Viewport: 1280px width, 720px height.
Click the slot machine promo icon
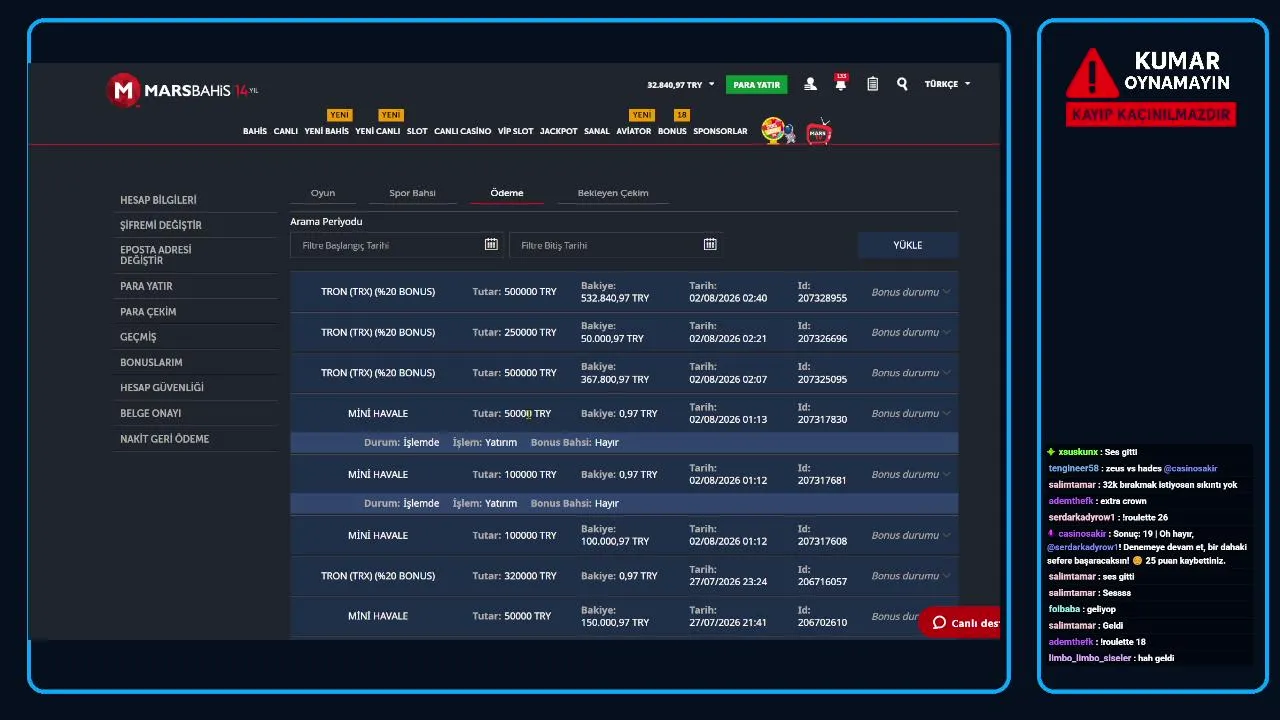point(778,131)
